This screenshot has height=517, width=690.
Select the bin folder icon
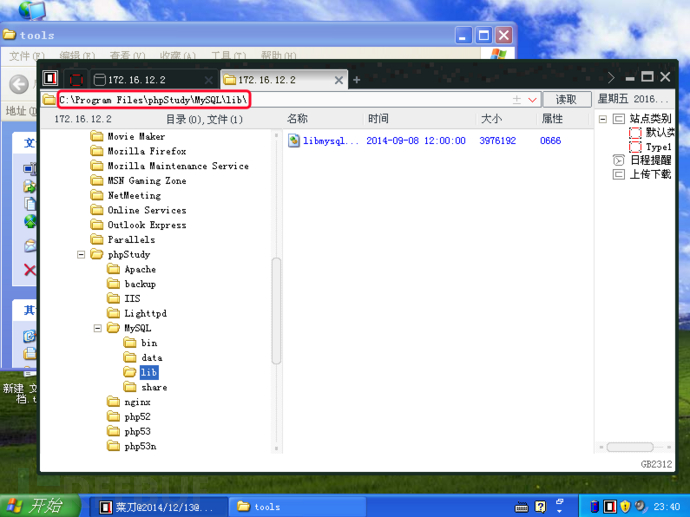(130, 343)
